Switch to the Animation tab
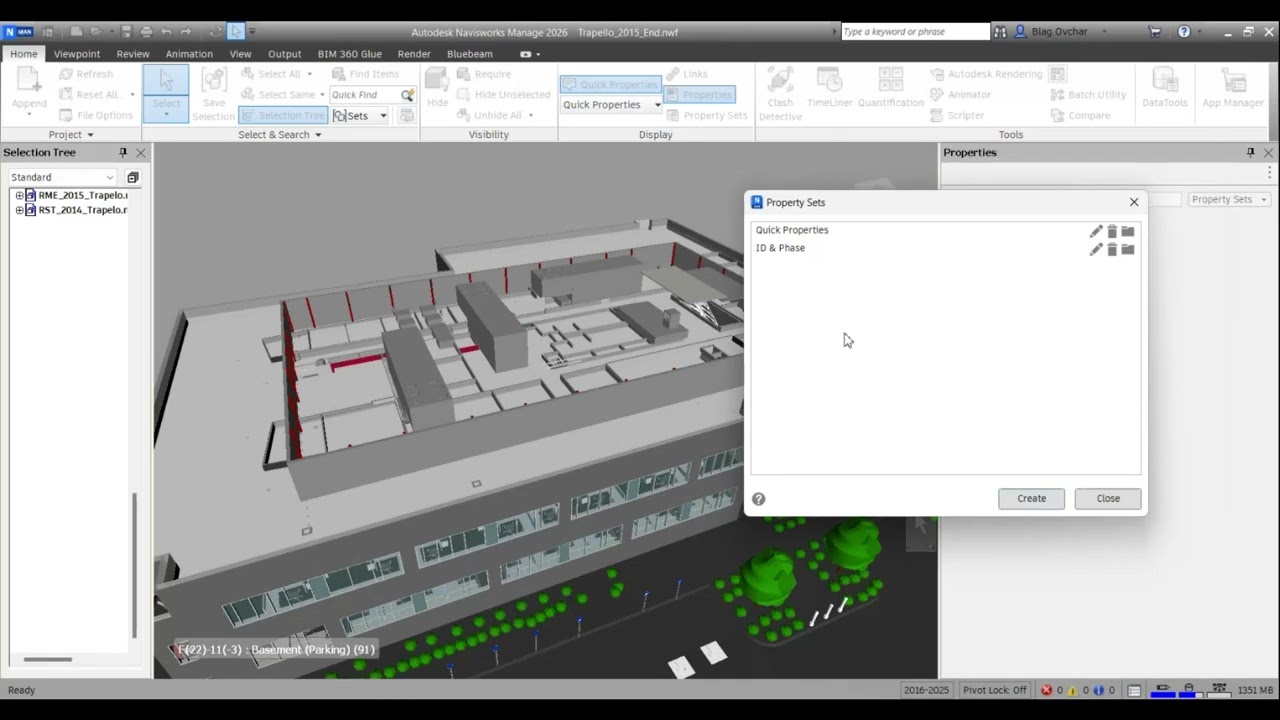Viewport: 1280px width, 720px height. [x=189, y=54]
